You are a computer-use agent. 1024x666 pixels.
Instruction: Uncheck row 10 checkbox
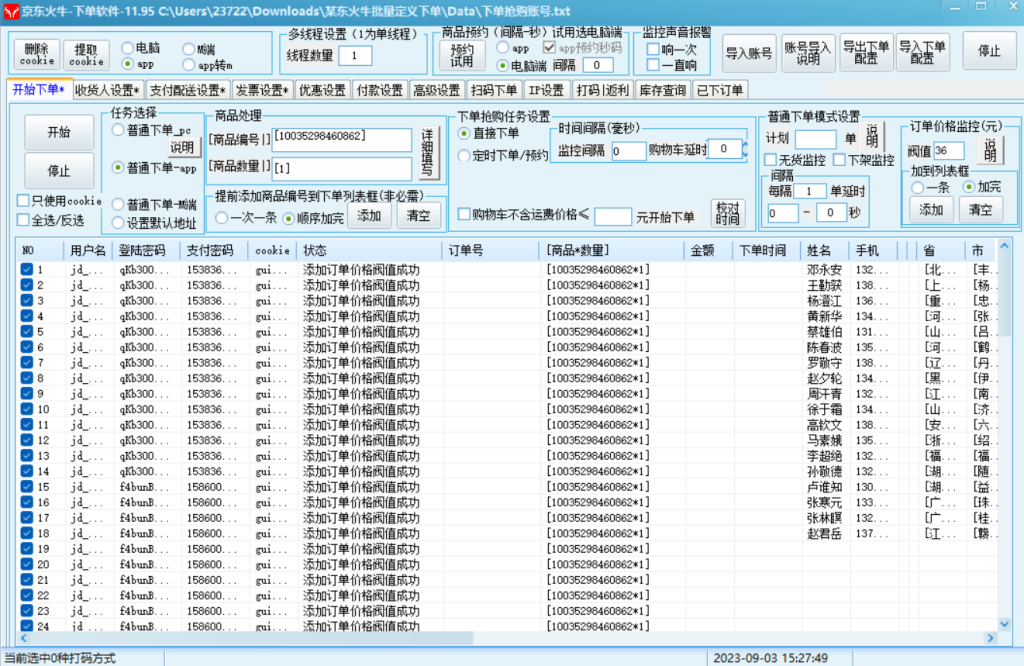27,409
